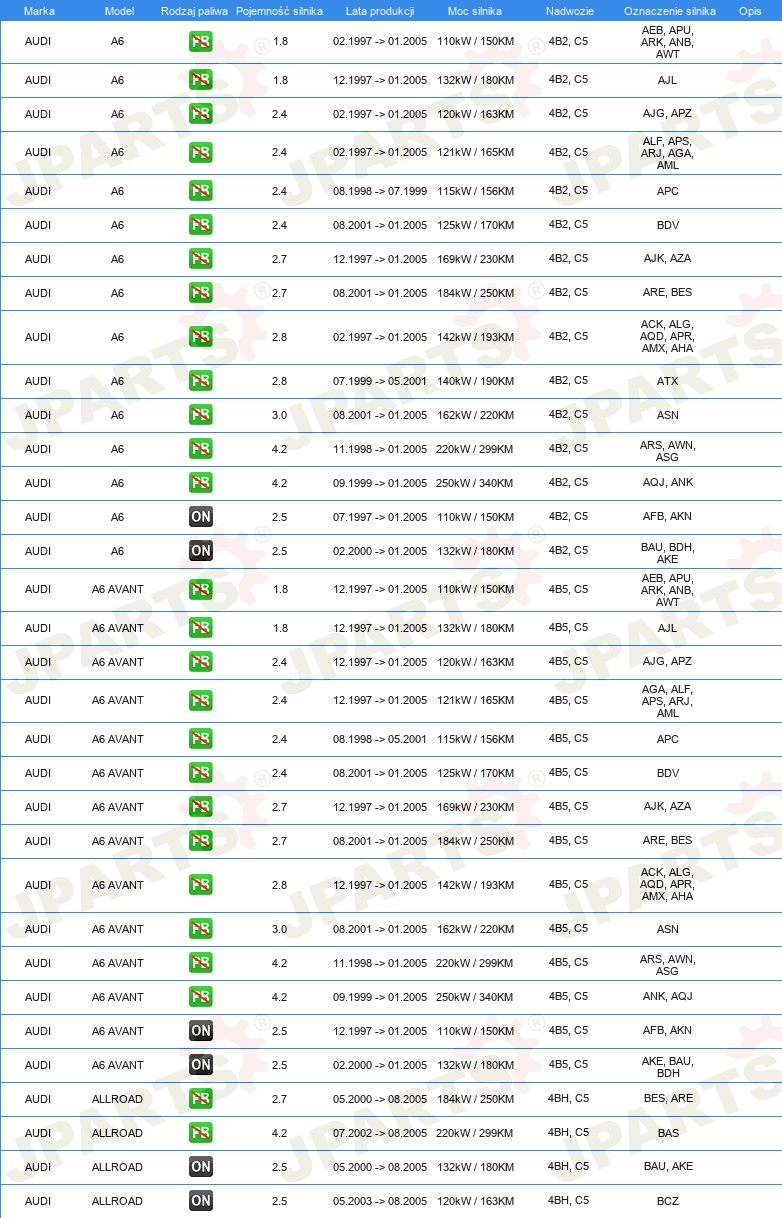This screenshot has height=1218, width=782.
Task: Click AUDI brand cell in ATX row
Action: tap(38, 381)
